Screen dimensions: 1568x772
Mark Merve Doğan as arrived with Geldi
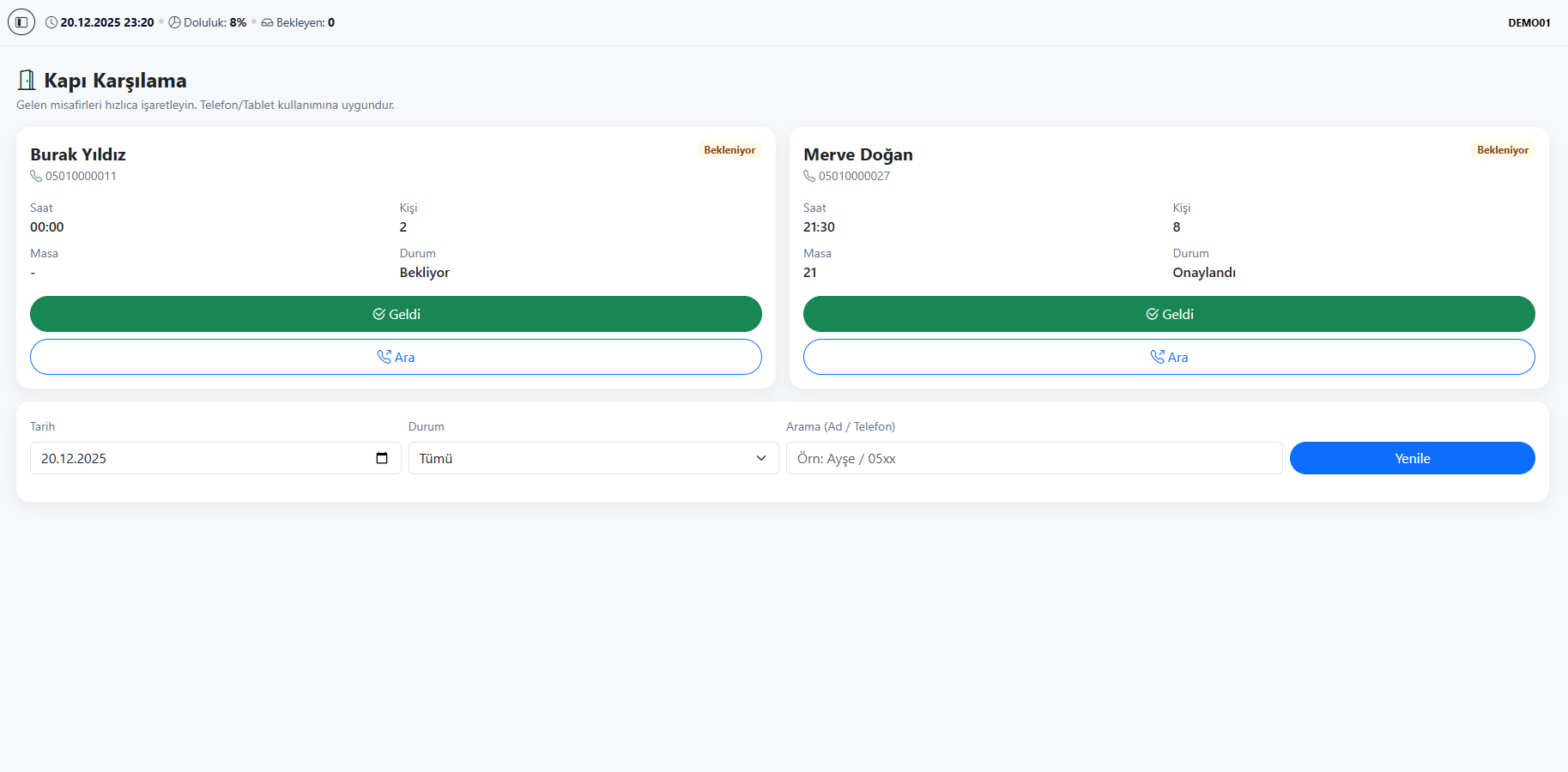click(1169, 314)
